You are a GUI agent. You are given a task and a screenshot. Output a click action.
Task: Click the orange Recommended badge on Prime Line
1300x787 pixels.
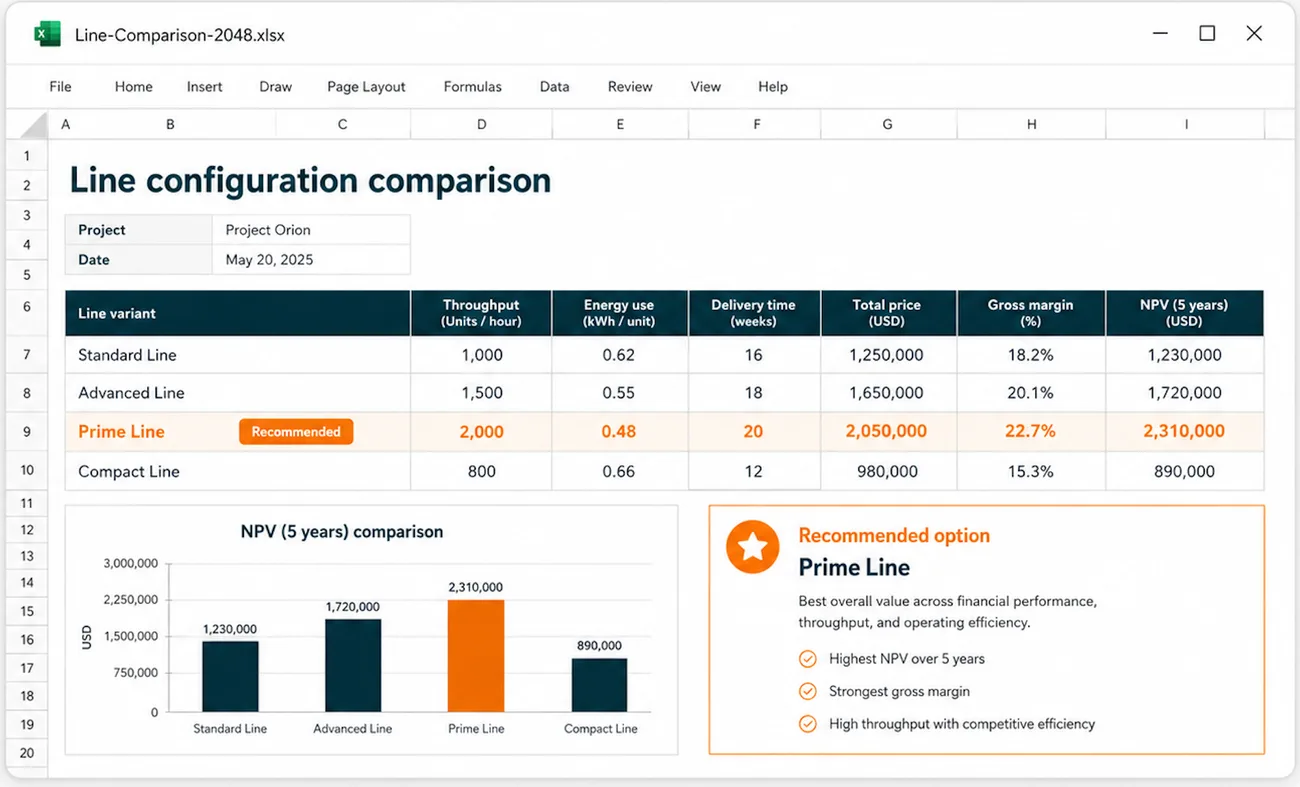tap(296, 432)
